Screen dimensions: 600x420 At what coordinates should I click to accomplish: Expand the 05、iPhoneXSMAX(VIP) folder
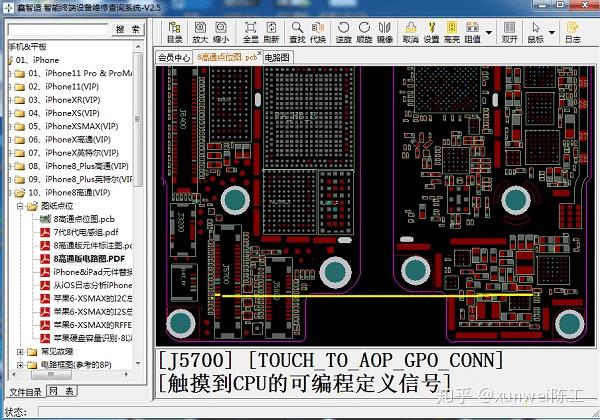pyautogui.click(x=10, y=126)
